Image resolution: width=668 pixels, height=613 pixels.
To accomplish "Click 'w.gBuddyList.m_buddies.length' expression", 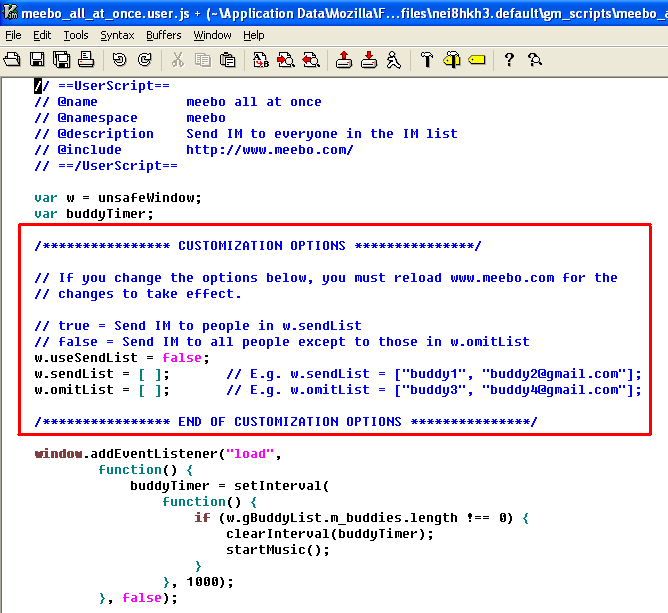I will [342, 518].
